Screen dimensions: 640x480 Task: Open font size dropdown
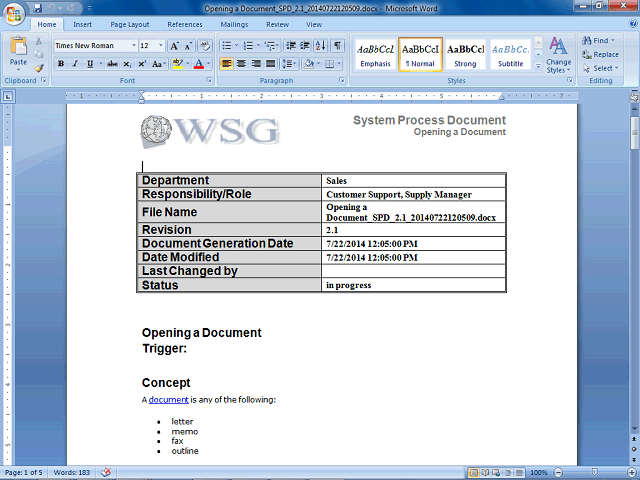coord(161,46)
